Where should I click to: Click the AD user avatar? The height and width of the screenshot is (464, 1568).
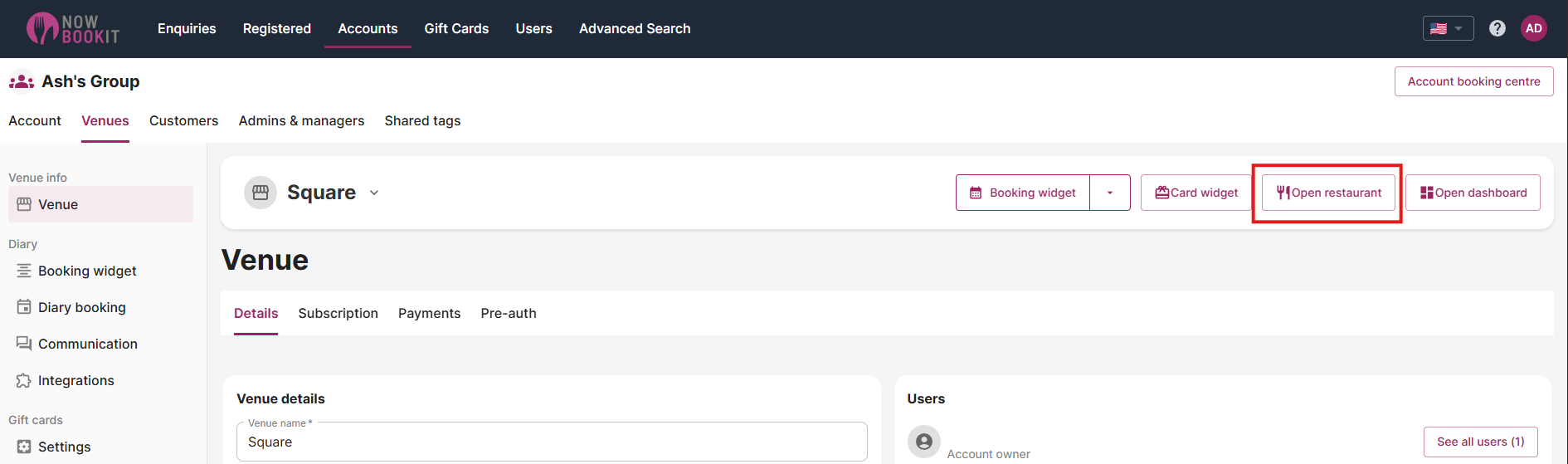point(1534,28)
